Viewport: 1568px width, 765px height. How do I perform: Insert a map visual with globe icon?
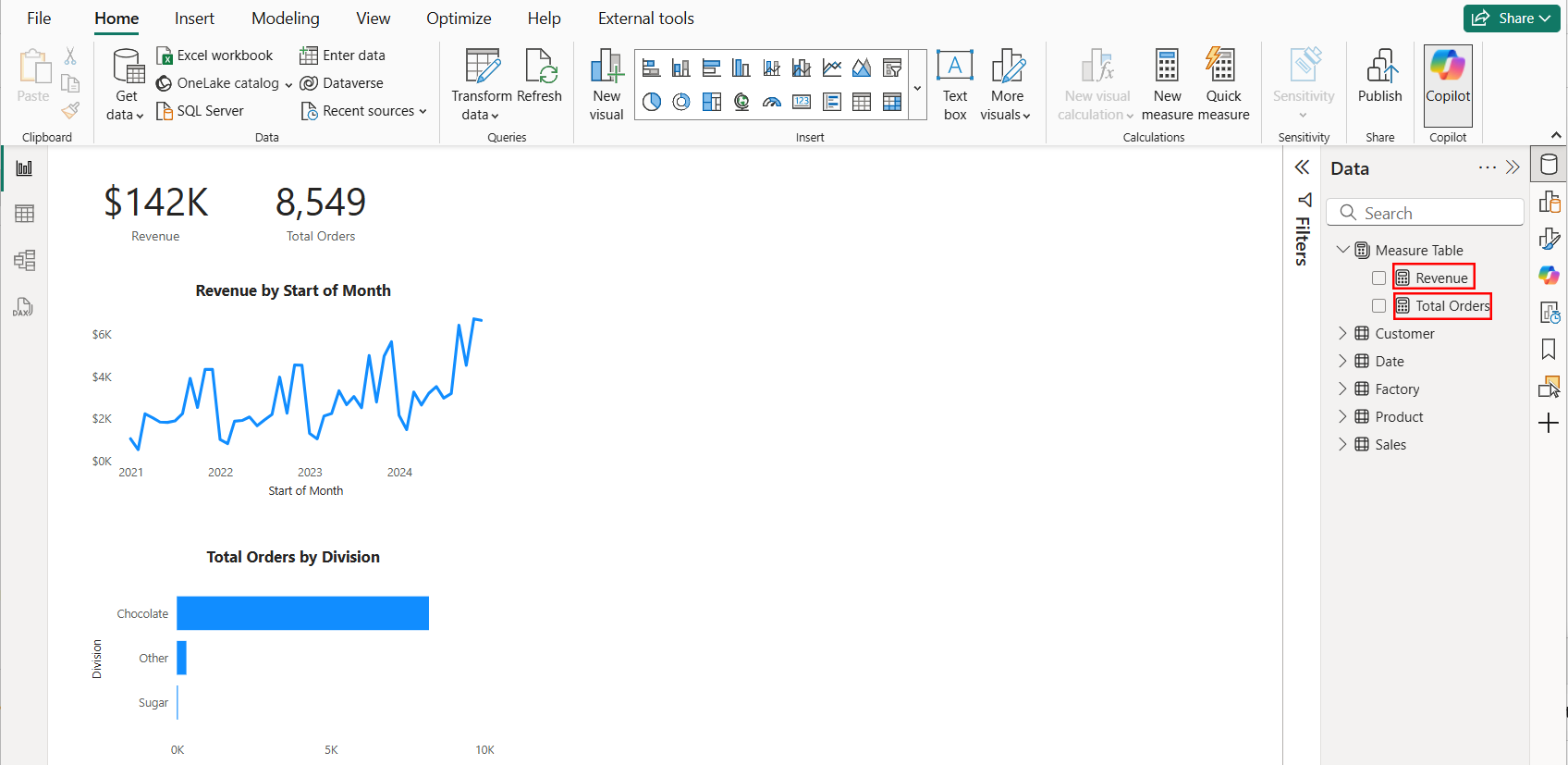tap(741, 102)
